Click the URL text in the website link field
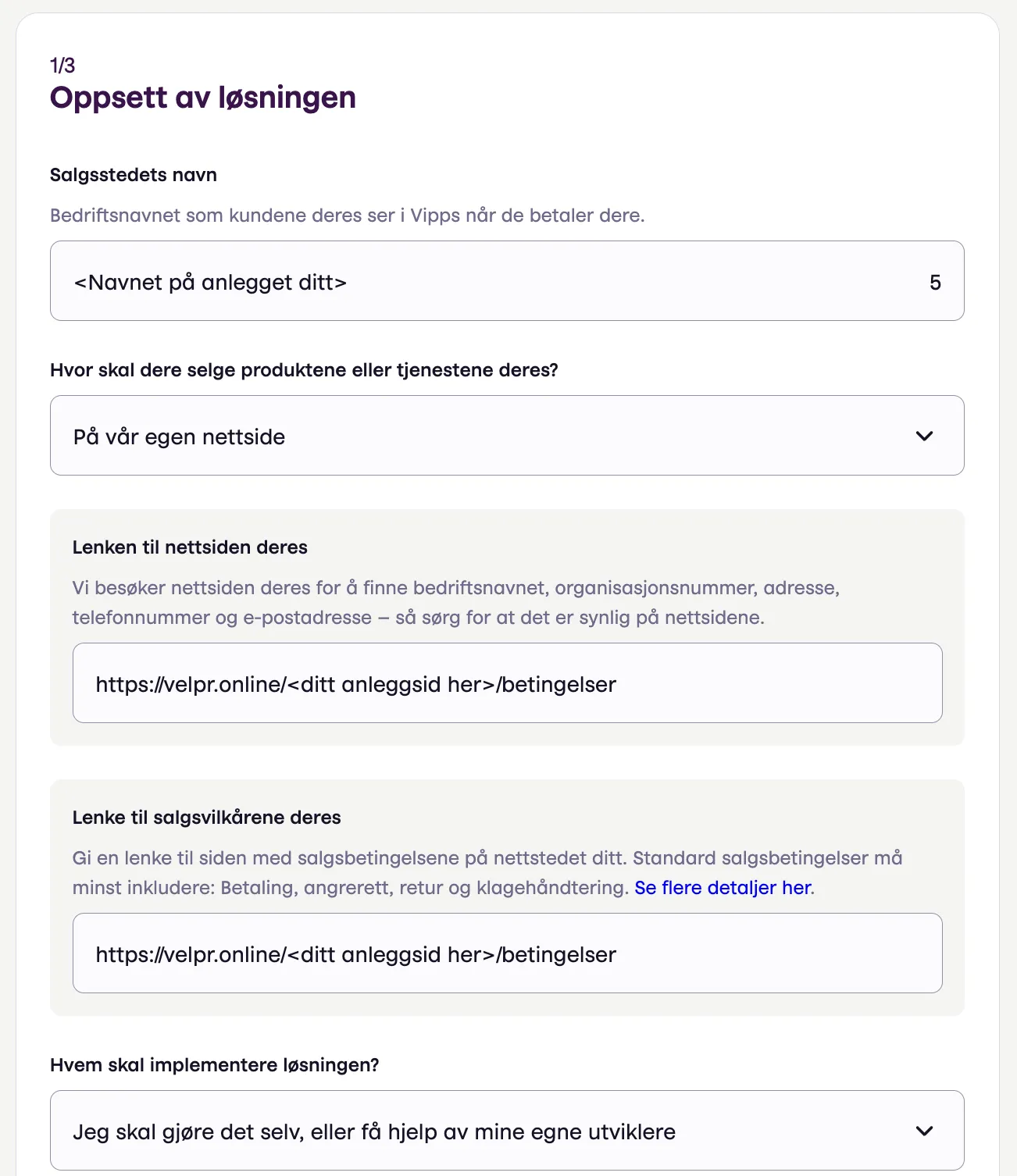This screenshot has height=1176, width=1017. click(x=355, y=683)
